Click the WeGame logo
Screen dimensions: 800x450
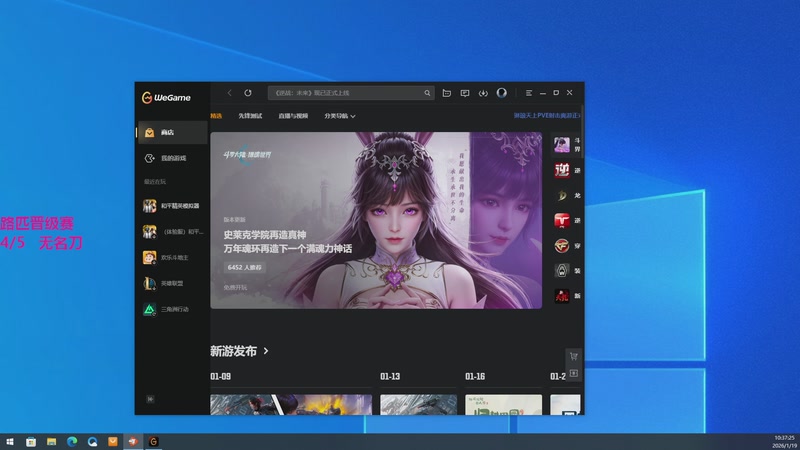166,97
